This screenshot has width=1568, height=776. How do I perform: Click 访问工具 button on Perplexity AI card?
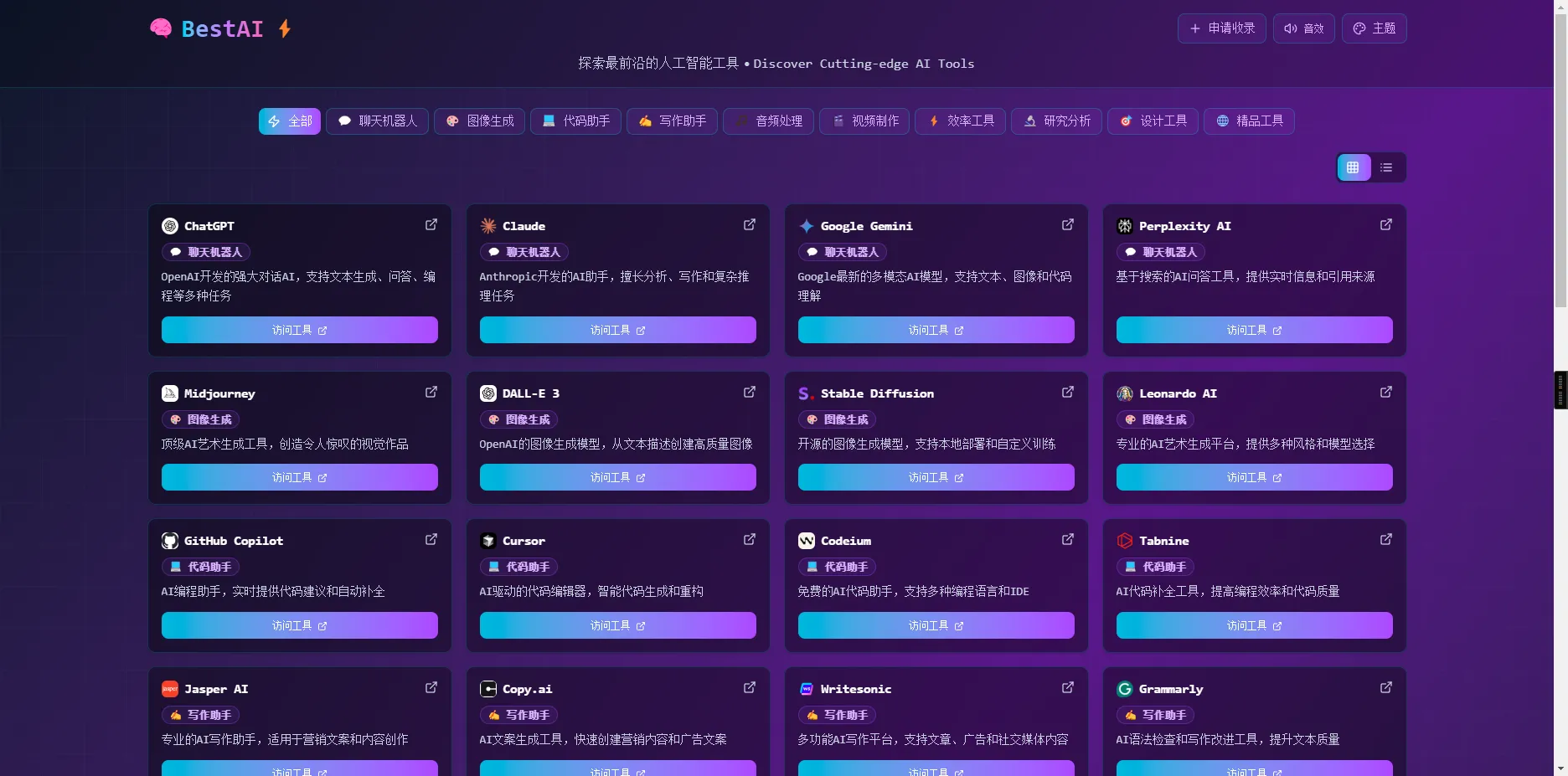point(1255,330)
